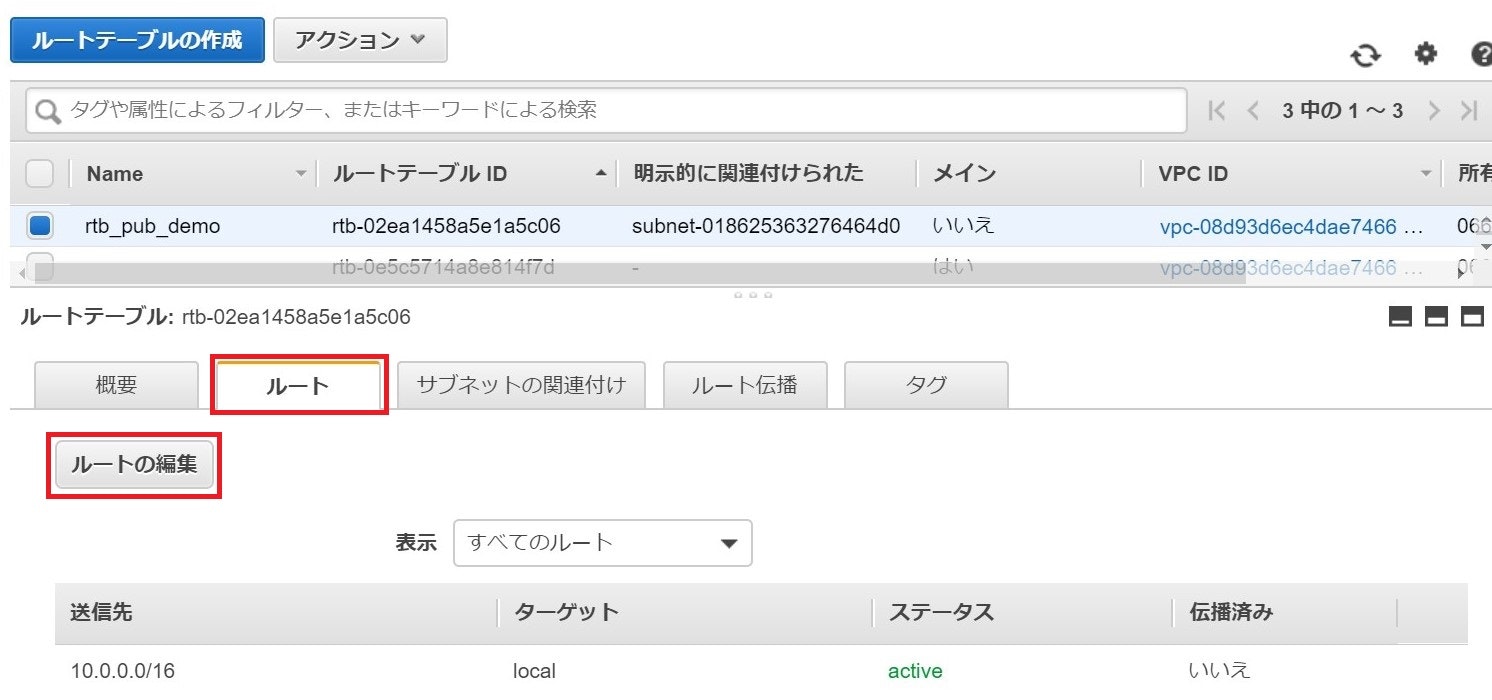The width and height of the screenshot is (1492, 700).
Task: Click the active status text
Action: click(915, 671)
